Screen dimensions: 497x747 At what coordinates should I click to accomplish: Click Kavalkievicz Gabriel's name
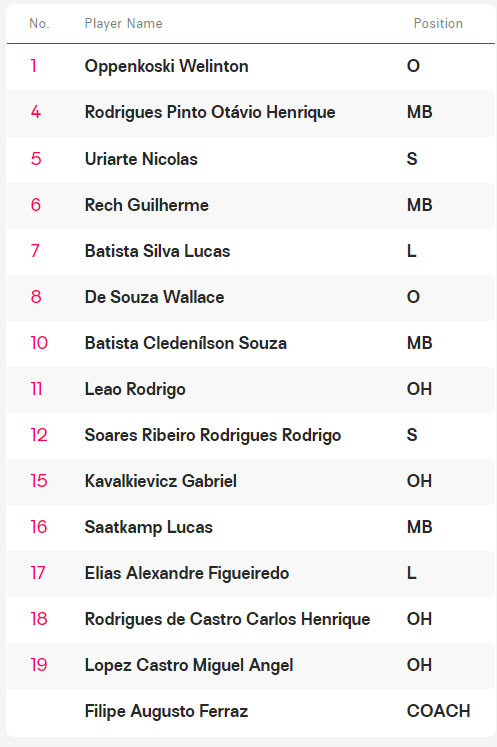pyautogui.click(x=161, y=481)
